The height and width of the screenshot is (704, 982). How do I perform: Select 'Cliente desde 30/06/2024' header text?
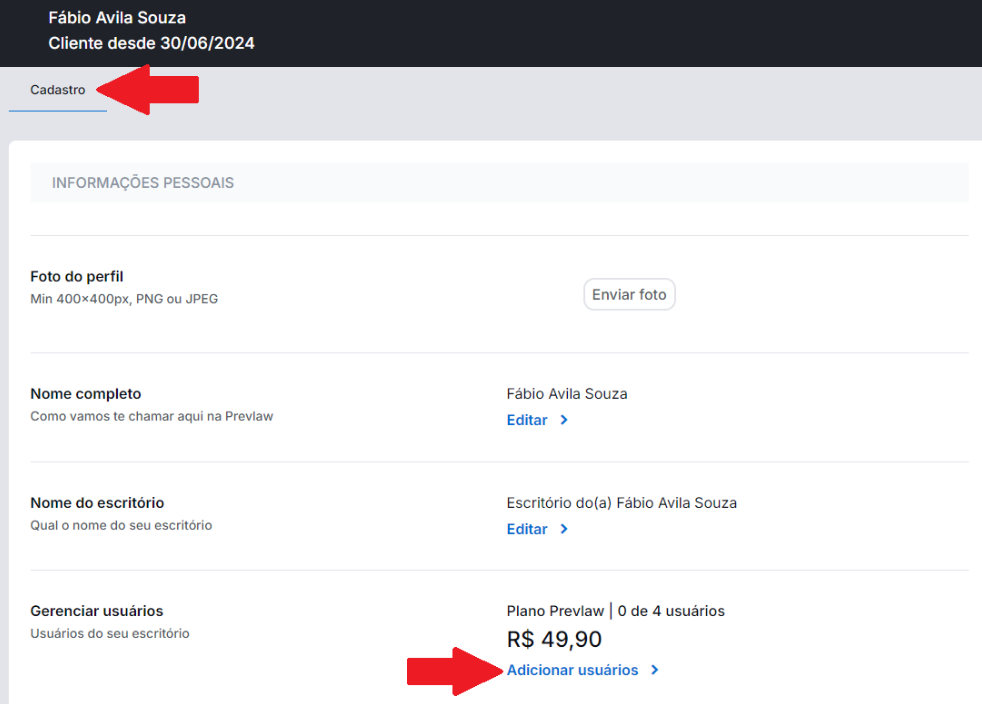[152, 43]
